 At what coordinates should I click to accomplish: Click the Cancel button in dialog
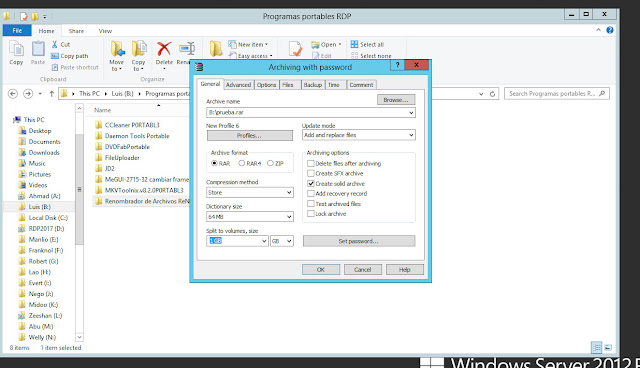click(x=363, y=270)
